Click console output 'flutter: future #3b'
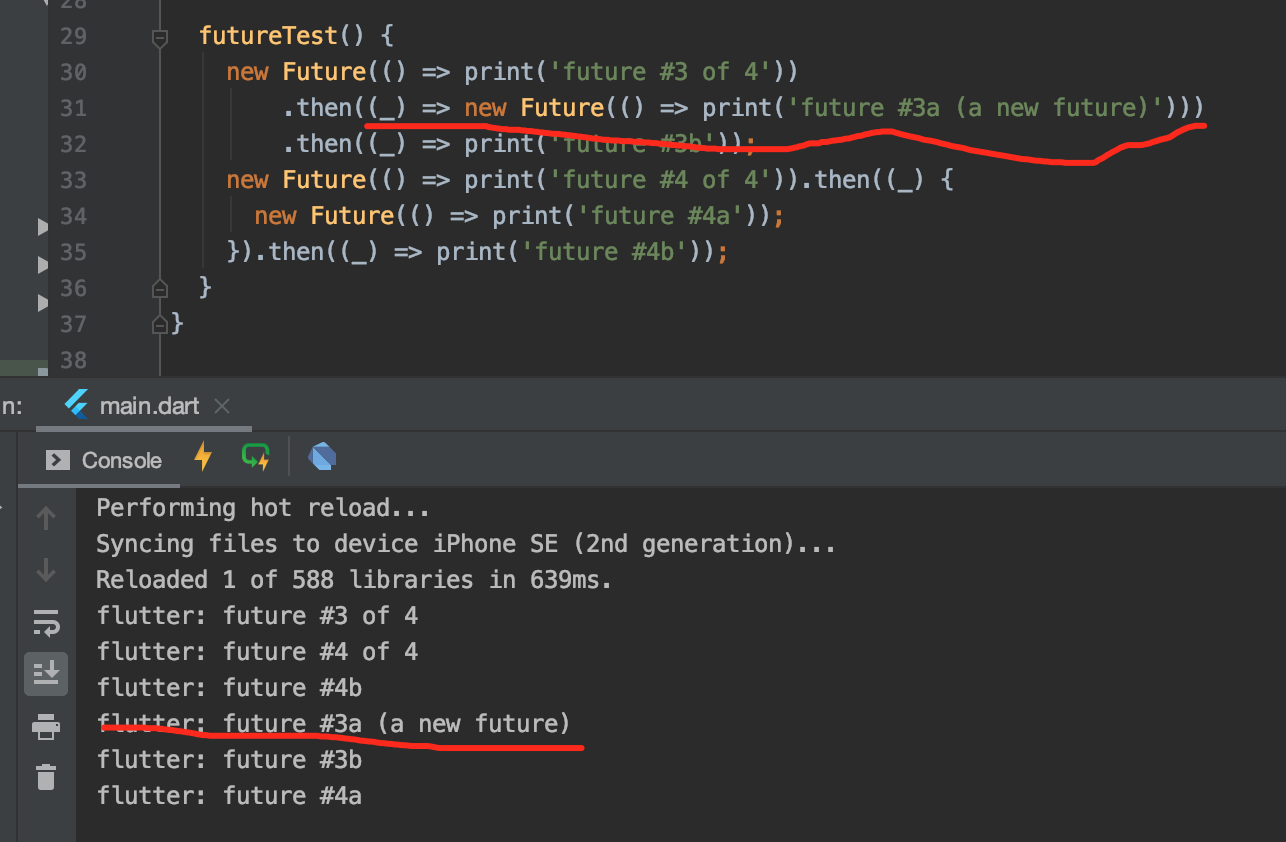This screenshot has width=1286, height=842. tap(229, 760)
